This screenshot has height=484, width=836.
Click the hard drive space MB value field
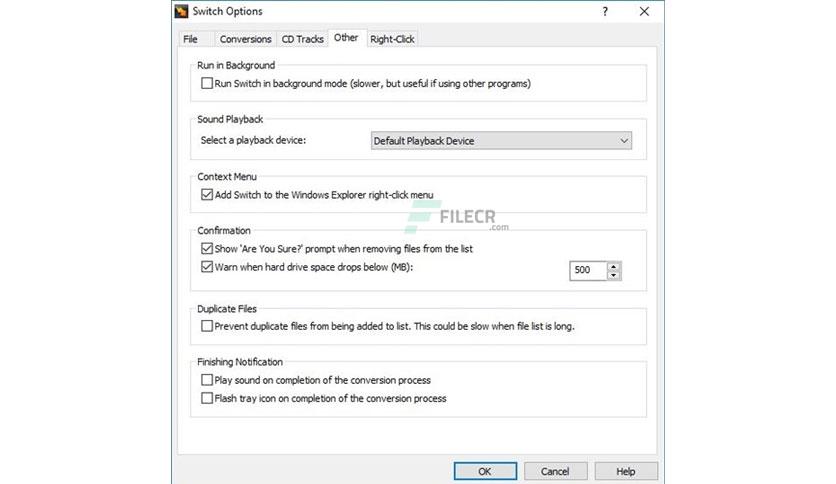pyautogui.click(x=588, y=270)
